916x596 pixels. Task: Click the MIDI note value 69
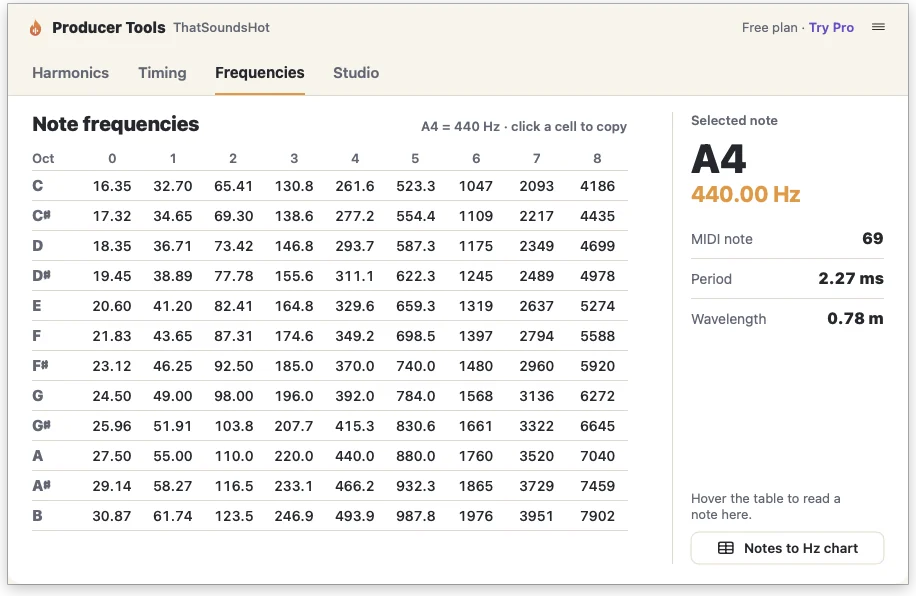coord(873,238)
